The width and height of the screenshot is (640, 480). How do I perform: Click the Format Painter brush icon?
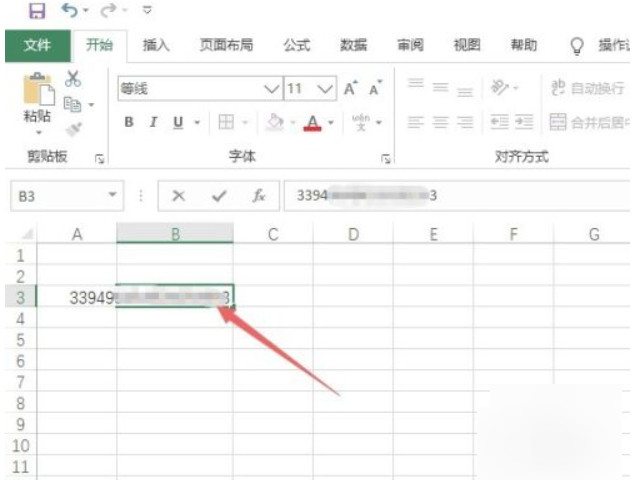[x=73, y=130]
